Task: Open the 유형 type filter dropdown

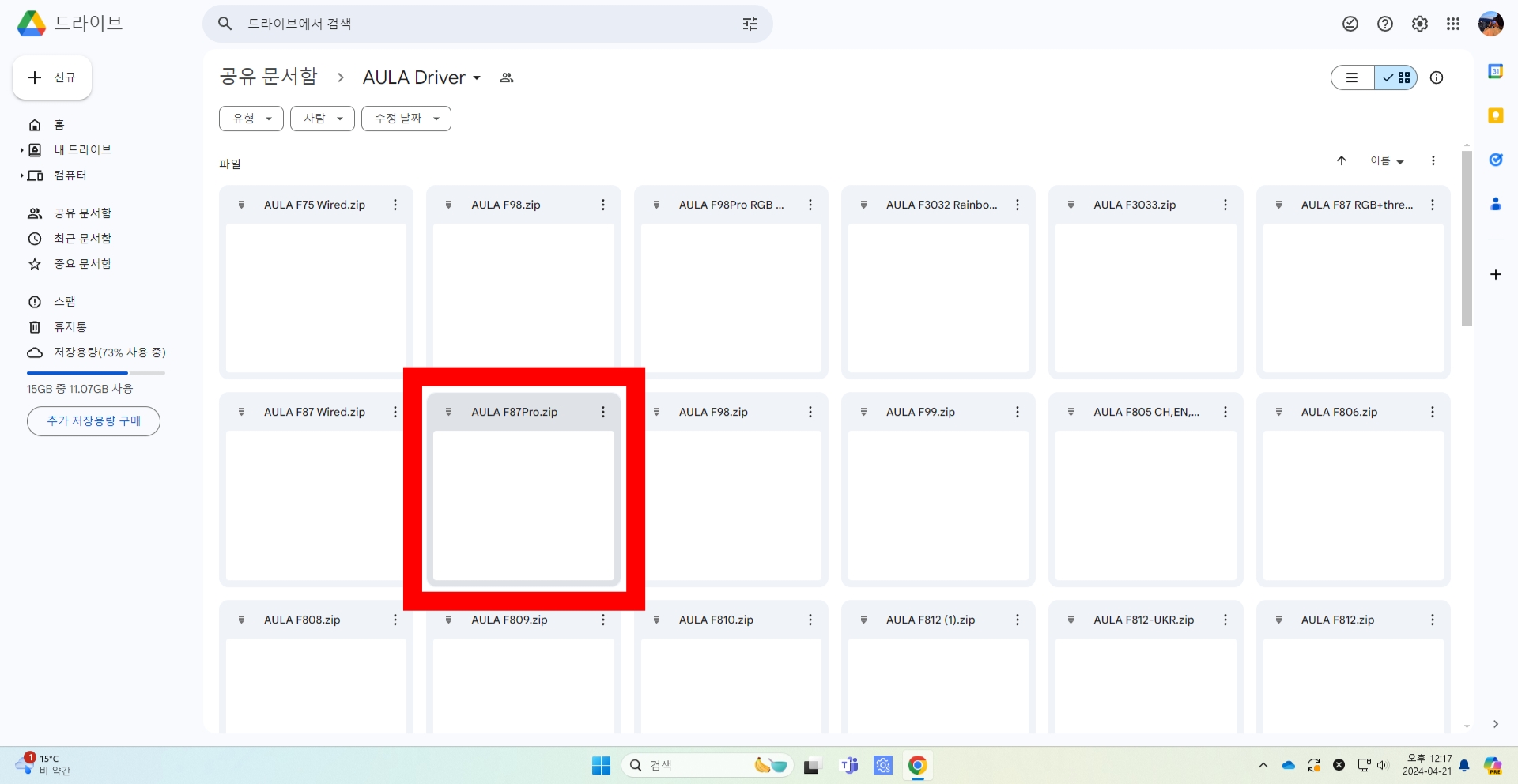Action: 251,119
